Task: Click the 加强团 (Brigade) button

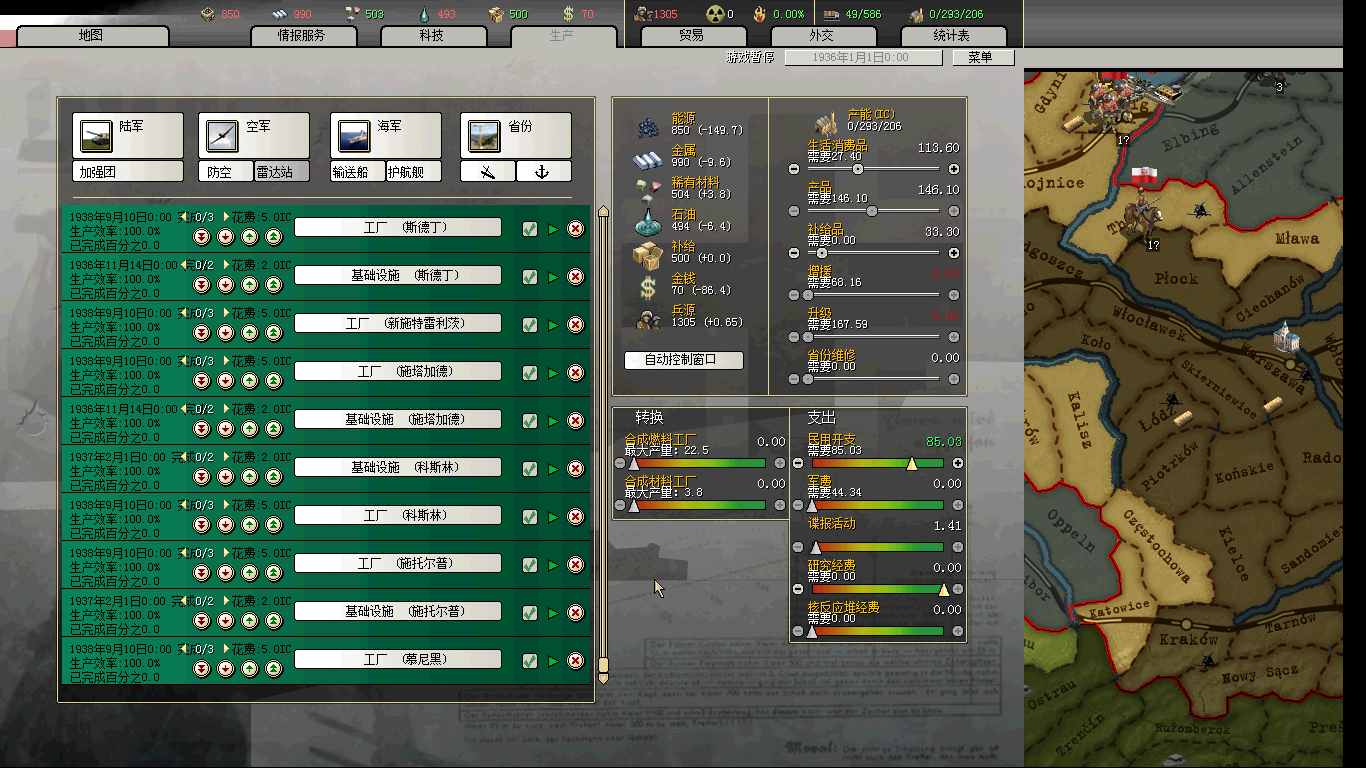Action: (x=128, y=172)
